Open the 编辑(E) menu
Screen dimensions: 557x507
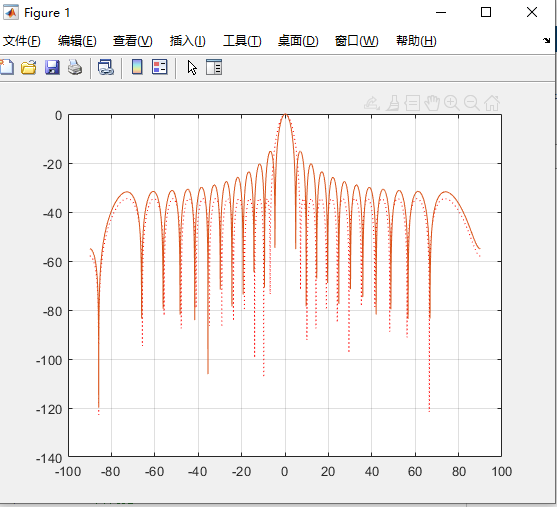tap(77, 41)
